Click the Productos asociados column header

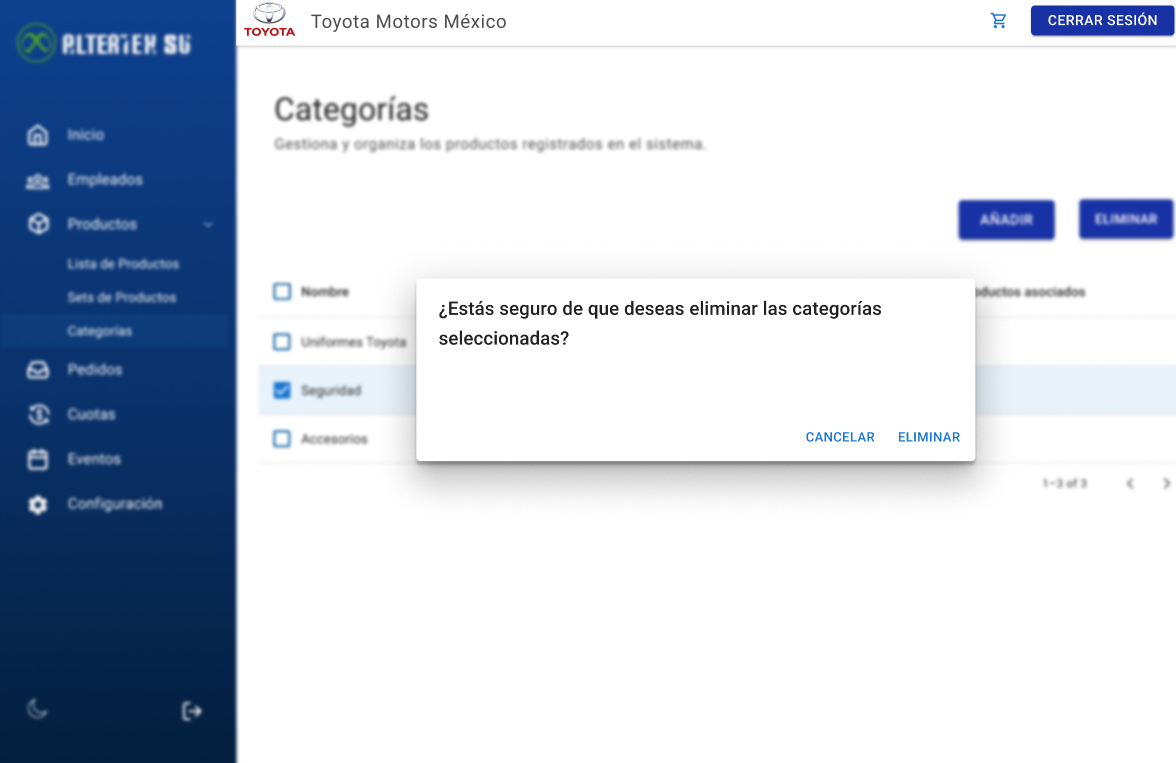pyautogui.click(x=1030, y=292)
